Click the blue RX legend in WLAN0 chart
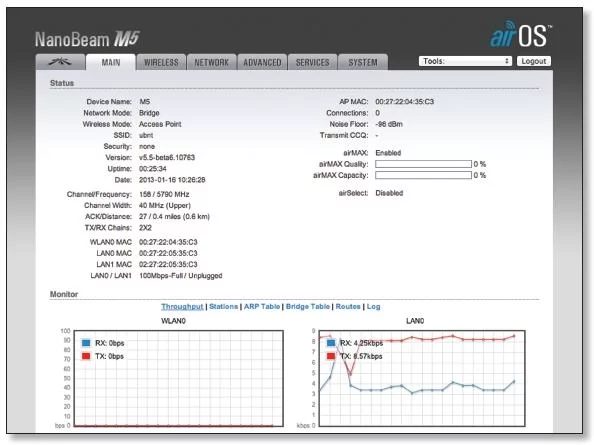This screenshot has width=594, height=445. pyautogui.click(x=86, y=343)
